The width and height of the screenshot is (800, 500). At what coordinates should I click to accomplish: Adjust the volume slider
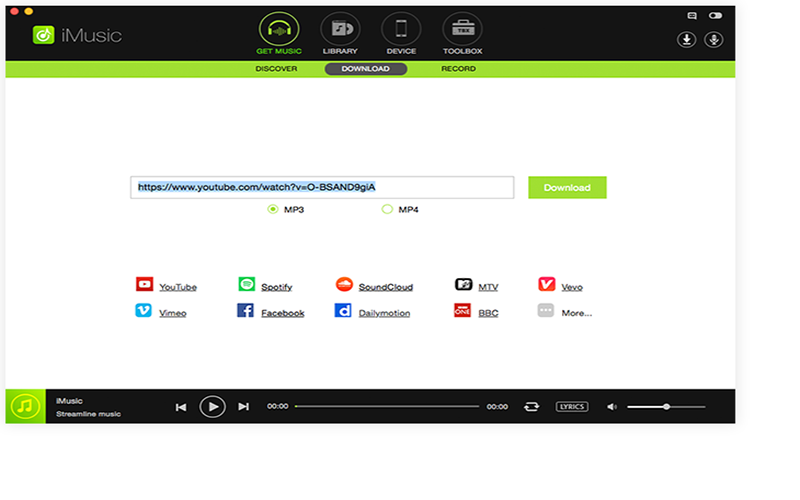click(666, 407)
